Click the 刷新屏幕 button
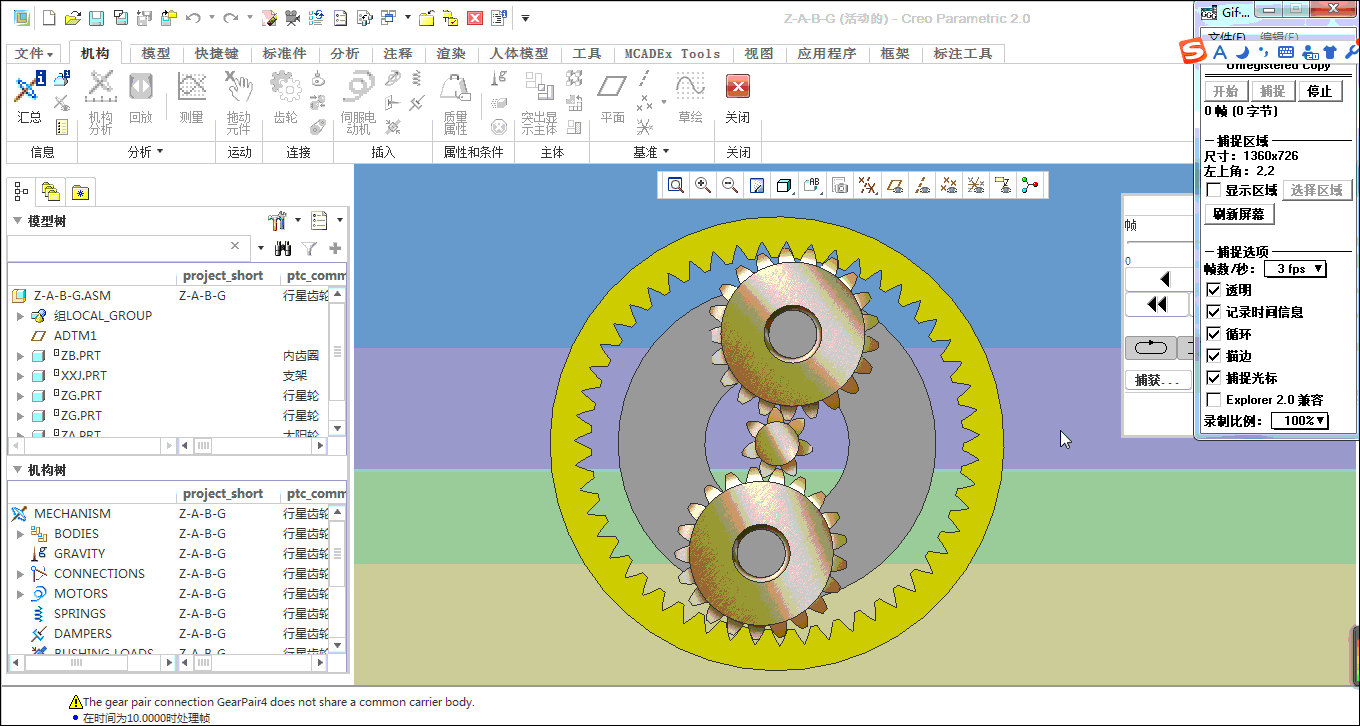Viewport: 1360px width, 726px height. pos(1239,214)
